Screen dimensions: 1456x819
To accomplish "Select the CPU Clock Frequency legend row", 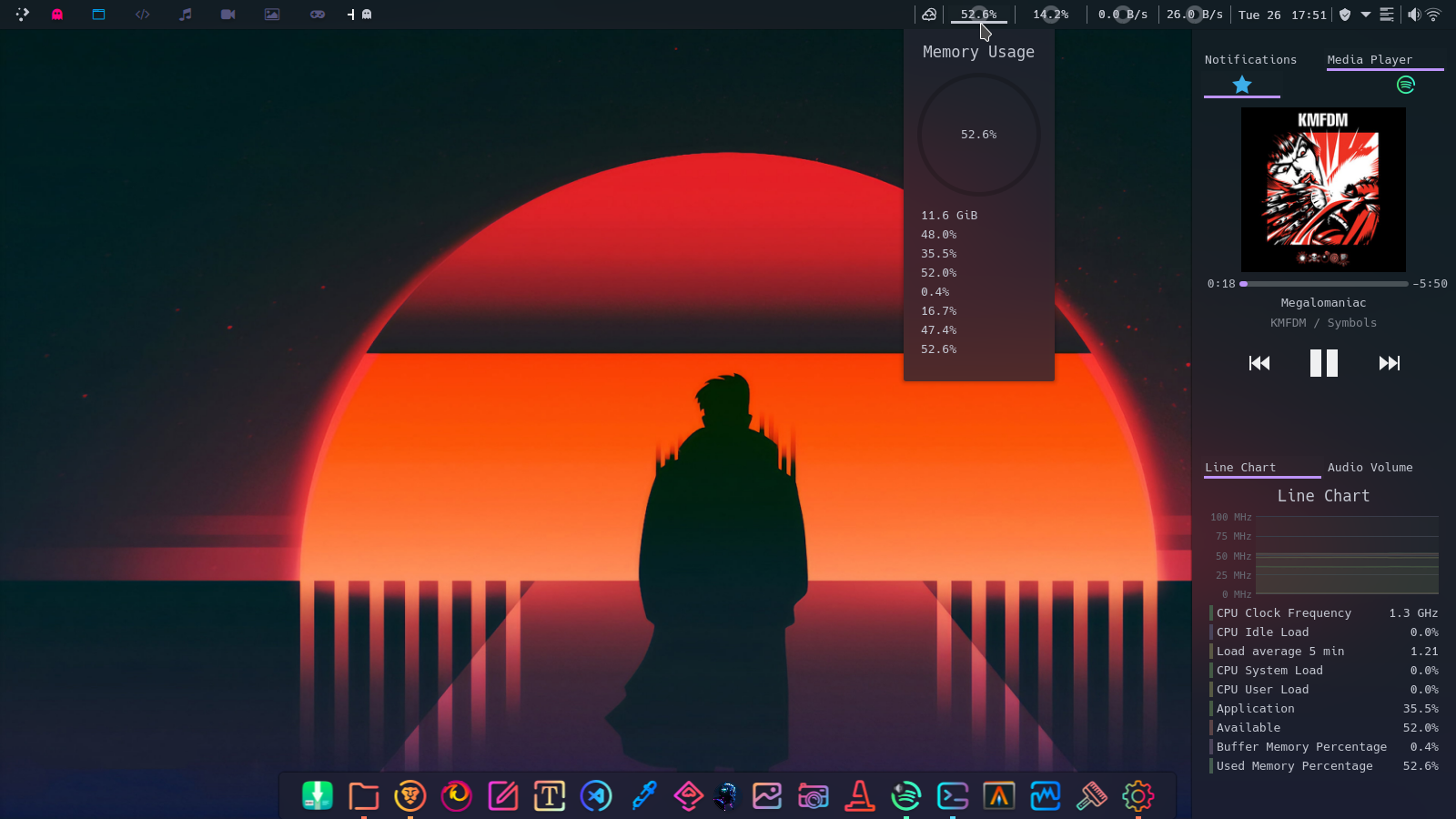I will (x=1324, y=613).
